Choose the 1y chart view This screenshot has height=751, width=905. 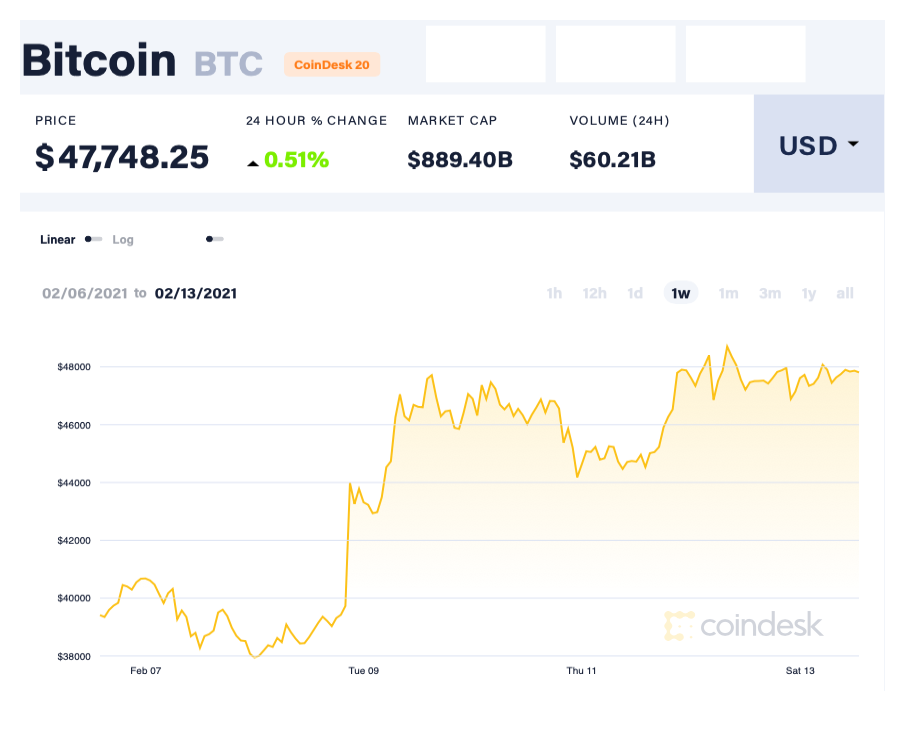(x=809, y=293)
